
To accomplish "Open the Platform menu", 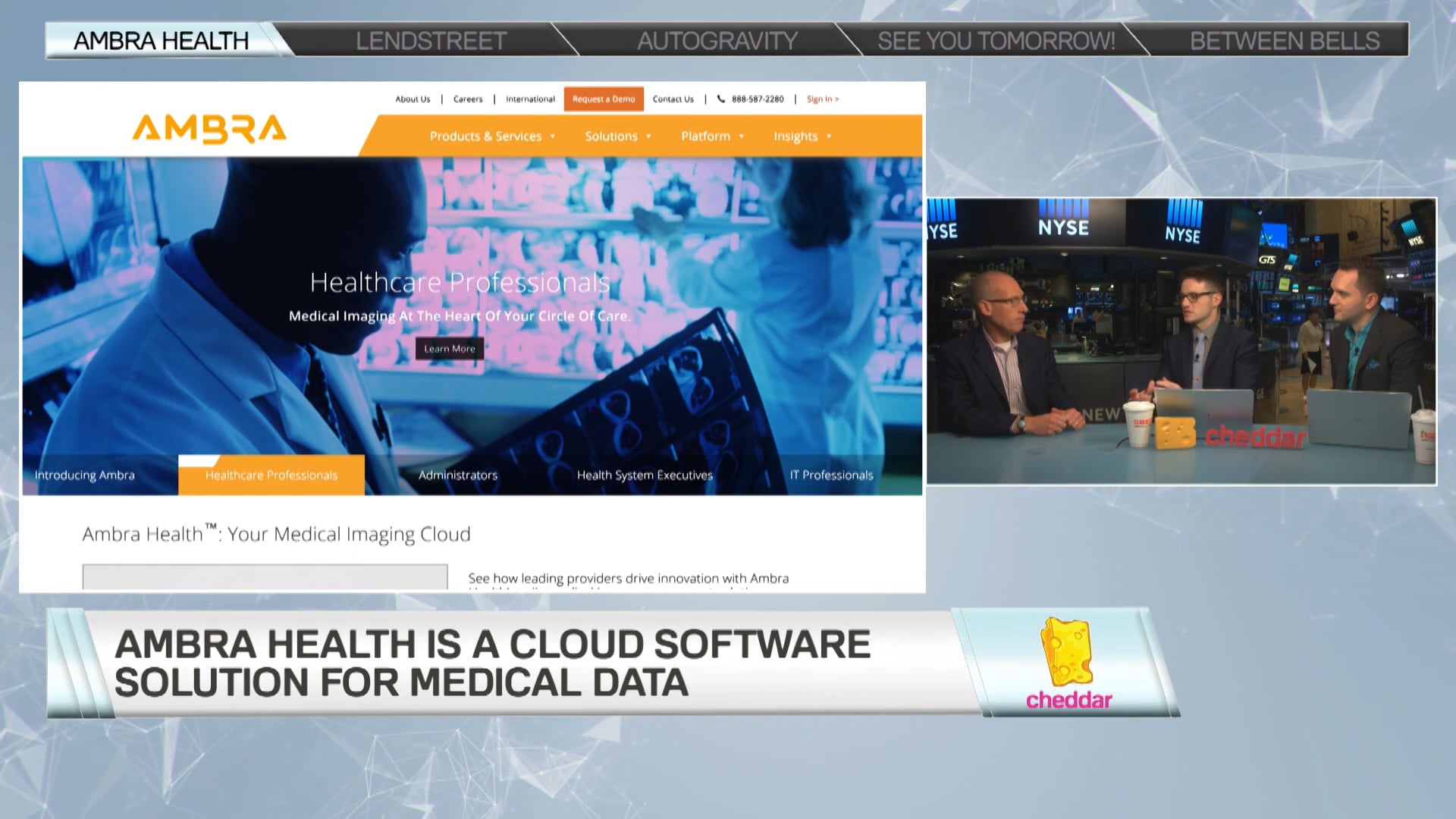I will [705, 136].
